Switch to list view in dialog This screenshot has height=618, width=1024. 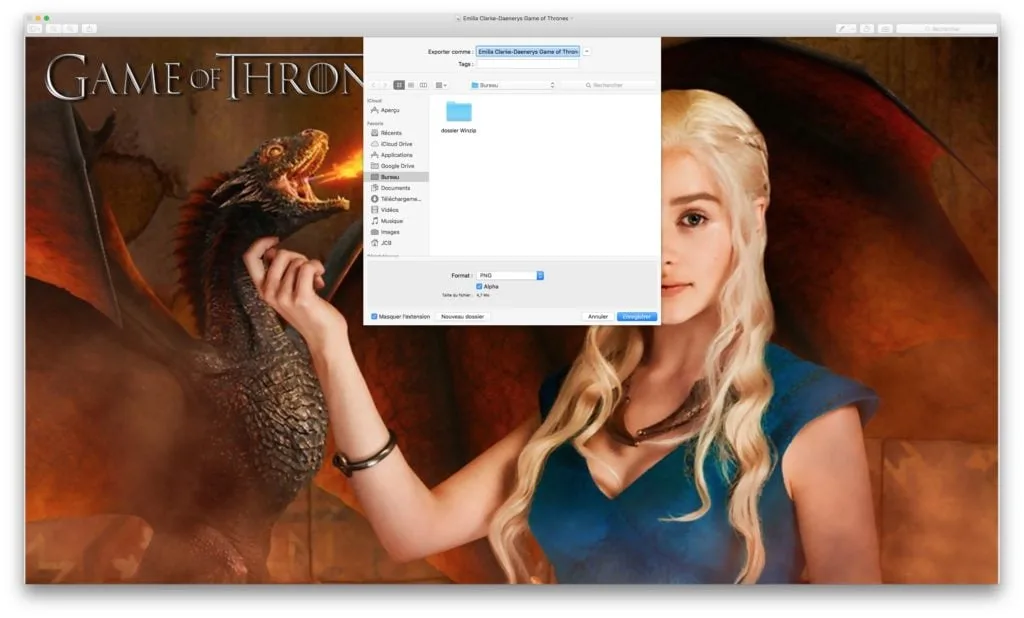411,85
